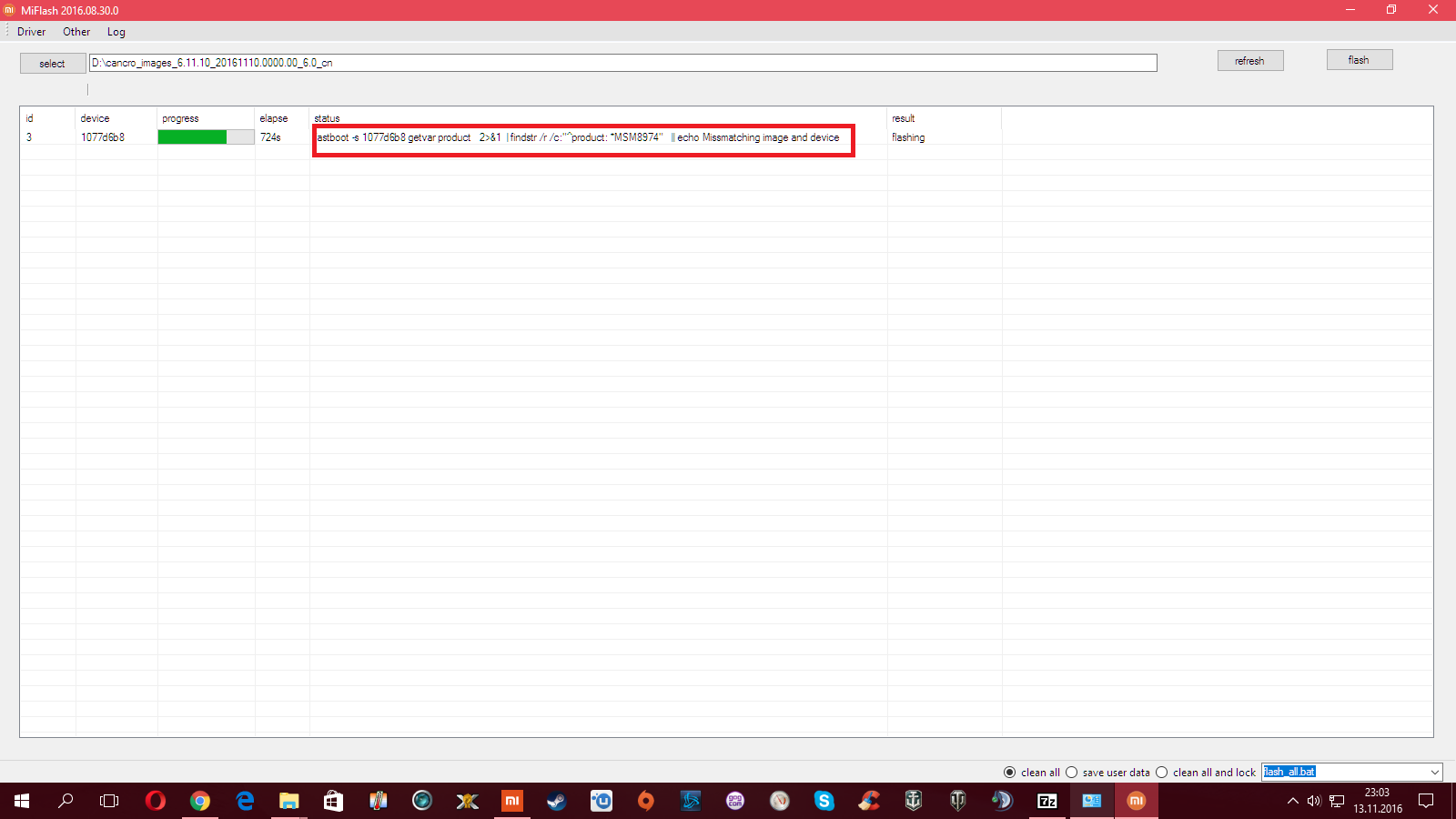Choose the "clean all and lock" option
1456x819 pixels.
click(x=1162, y=773)
